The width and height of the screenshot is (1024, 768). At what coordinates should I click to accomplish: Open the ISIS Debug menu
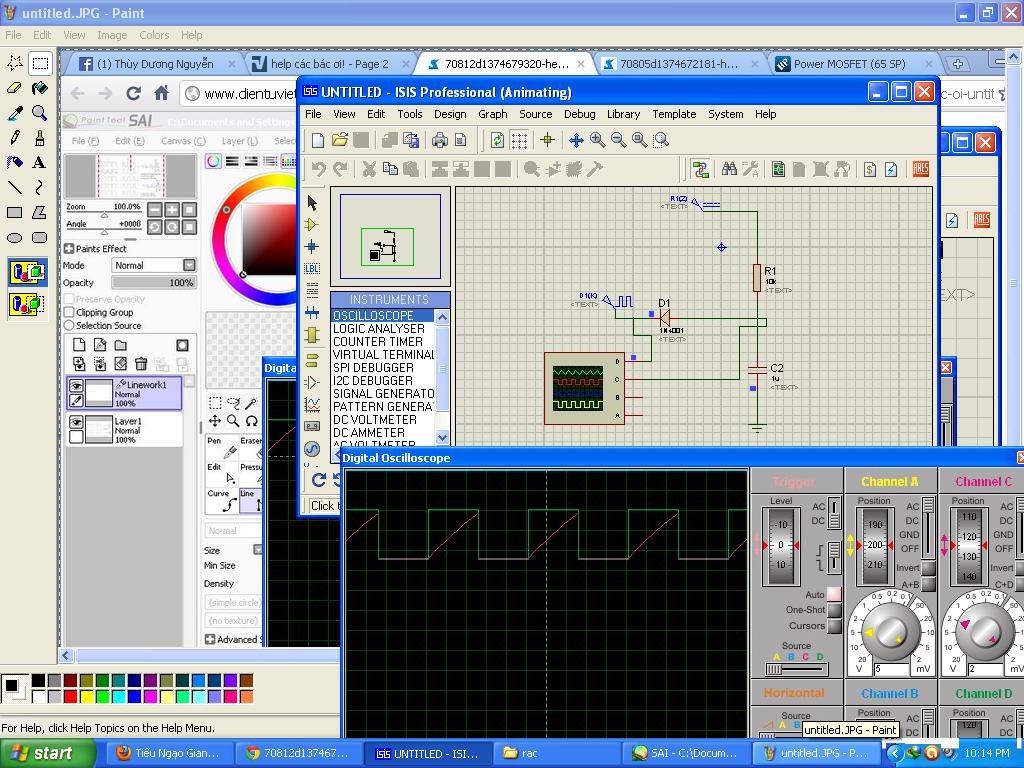[x=579, y=114]
